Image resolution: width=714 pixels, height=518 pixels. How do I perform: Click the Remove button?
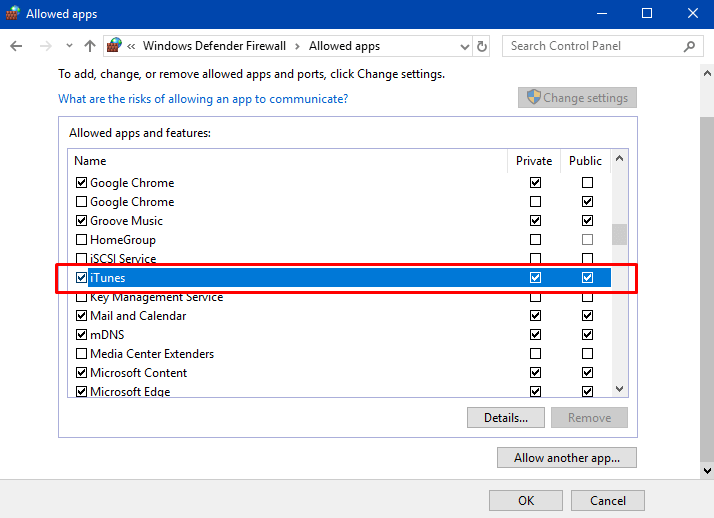(x=589, y=417)
